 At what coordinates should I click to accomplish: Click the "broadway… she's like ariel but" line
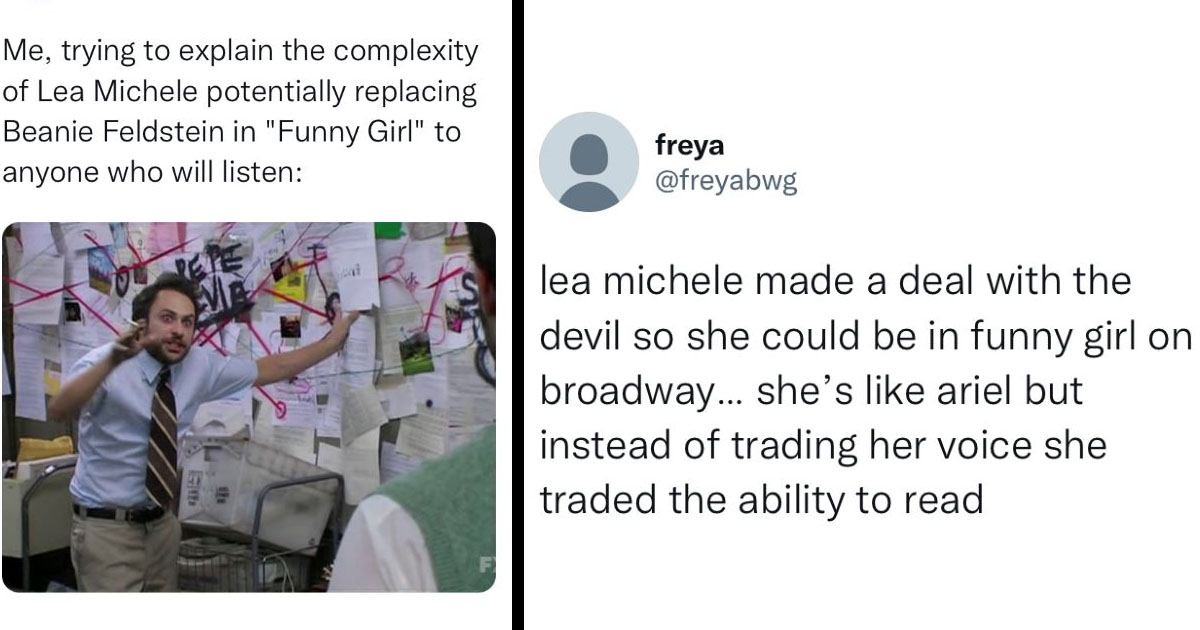click(811, 391)
